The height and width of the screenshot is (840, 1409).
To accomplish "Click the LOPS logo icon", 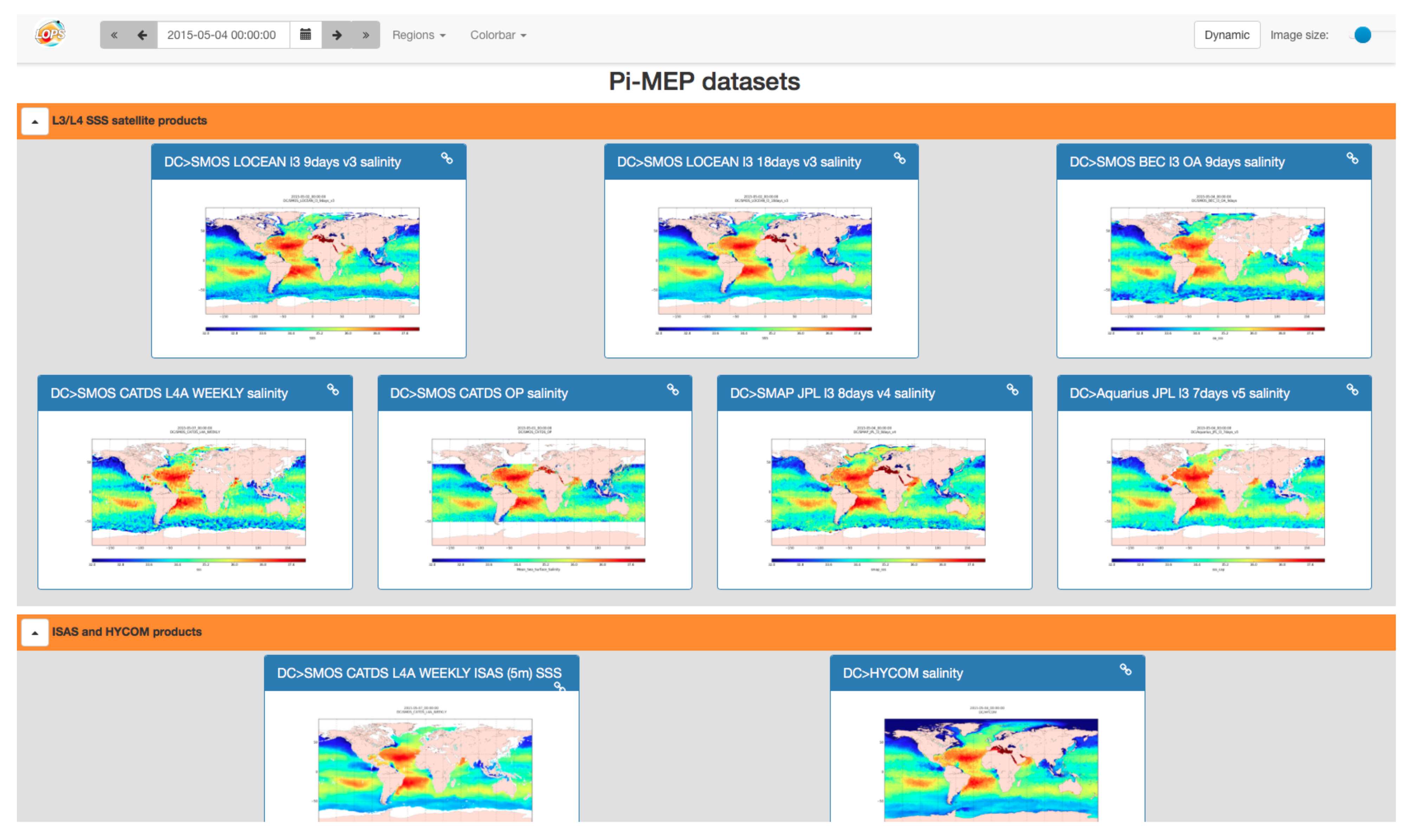I will pyautogui.click(x=50, y=34).
